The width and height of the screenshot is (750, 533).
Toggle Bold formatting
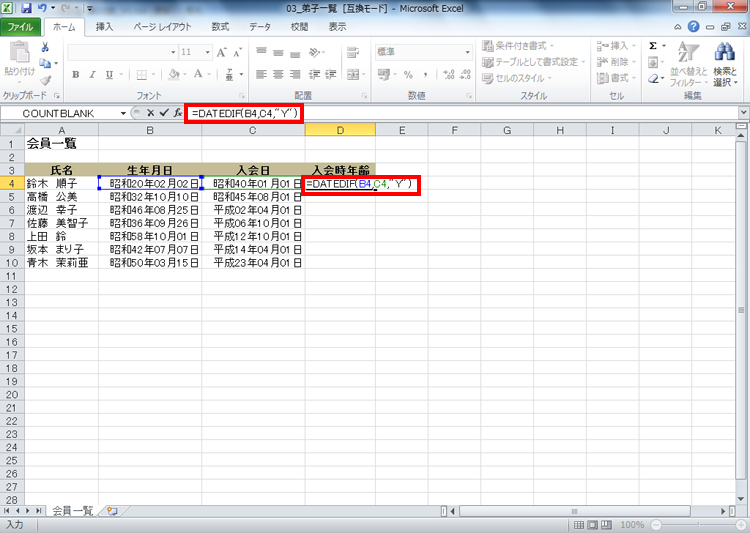click(x=76, y=75)
